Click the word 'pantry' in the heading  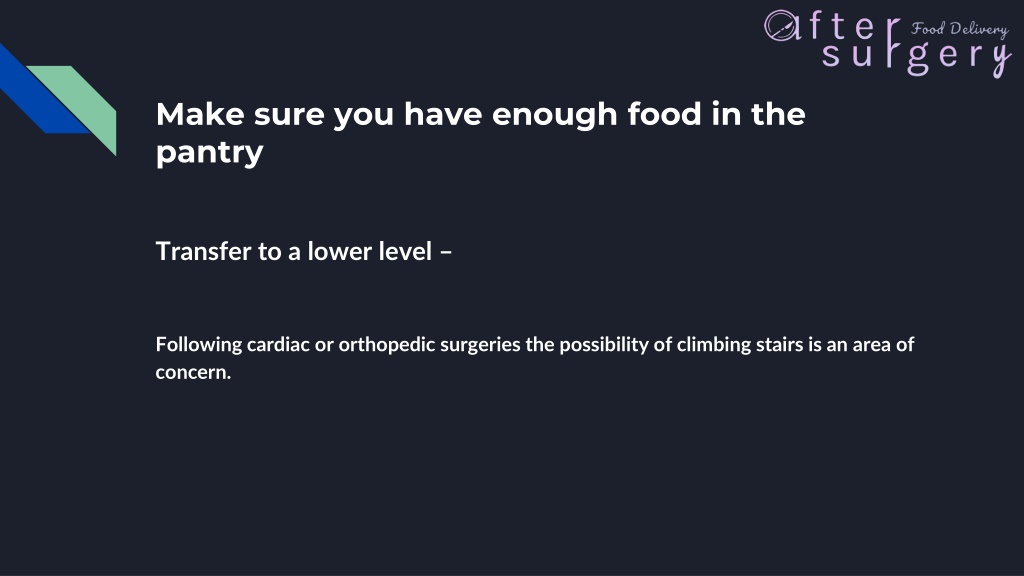[x=210, y=153]
